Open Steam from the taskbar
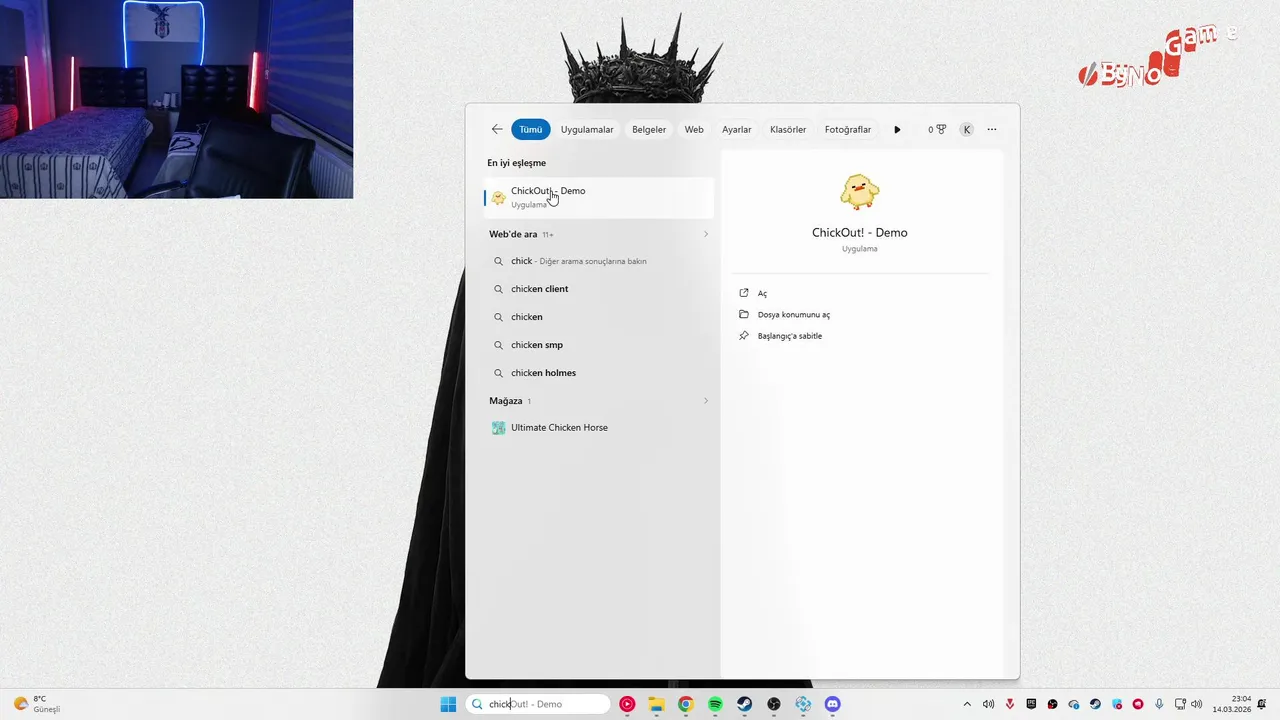This screenshot has width=1280, height=720. point(744,704)
